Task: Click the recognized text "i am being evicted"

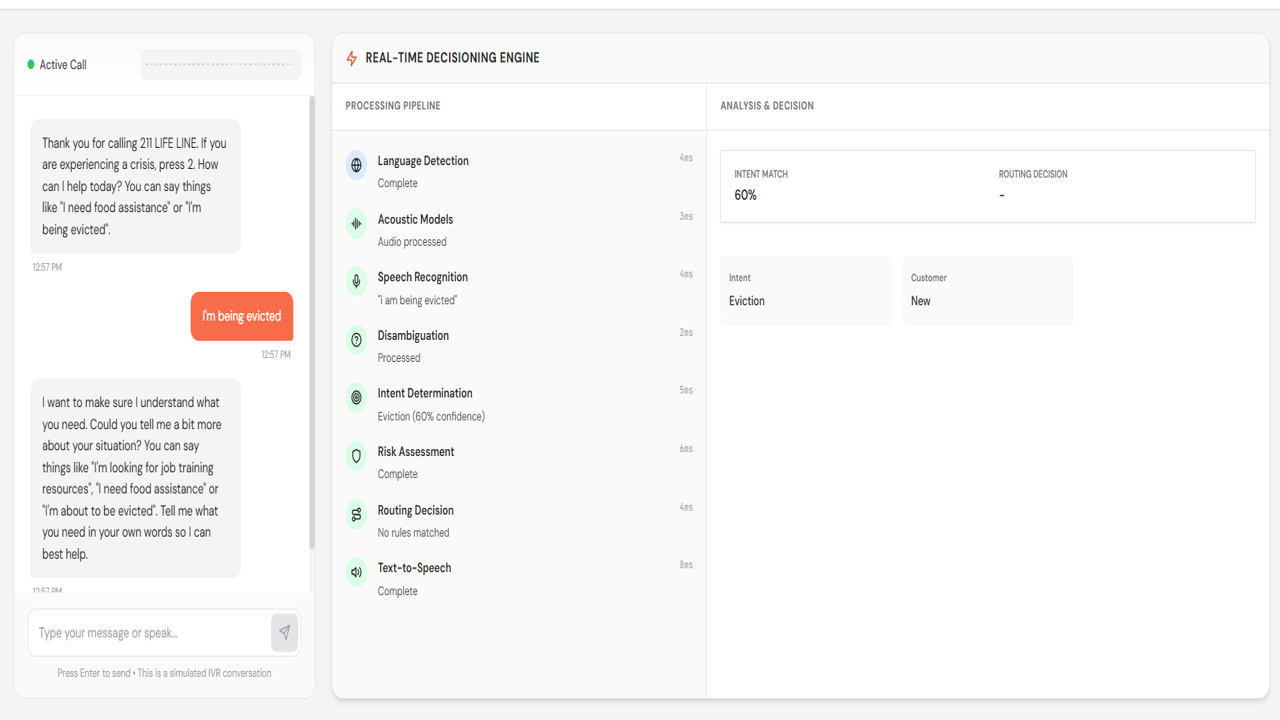Action: coord(417,300)
